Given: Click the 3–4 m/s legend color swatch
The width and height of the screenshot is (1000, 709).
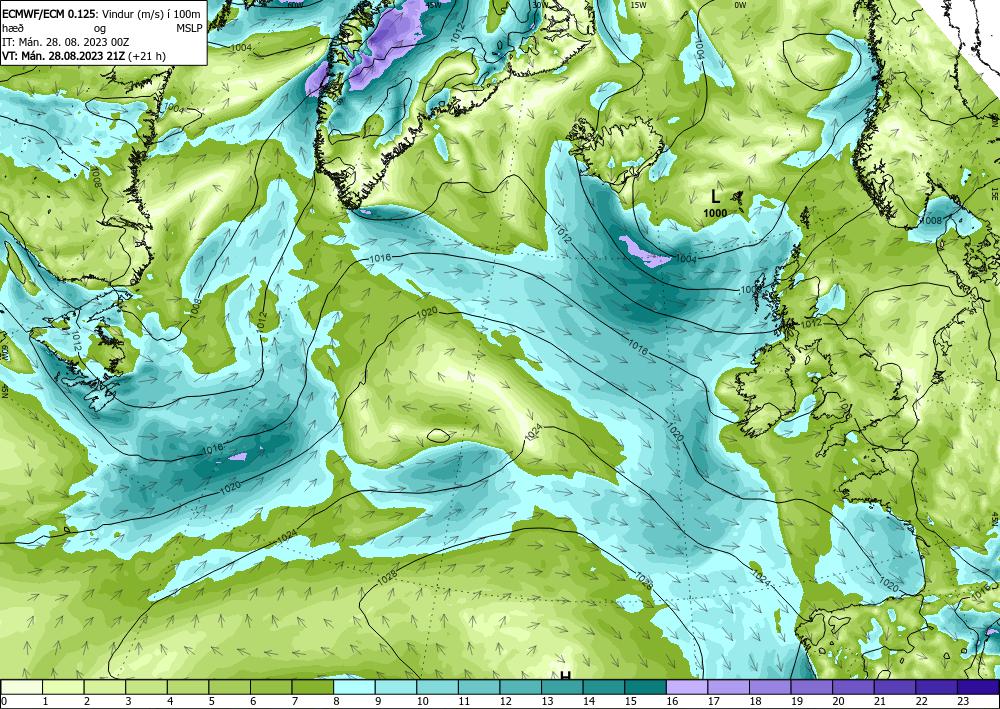Looking at the screenshot, I should (147, 687).
